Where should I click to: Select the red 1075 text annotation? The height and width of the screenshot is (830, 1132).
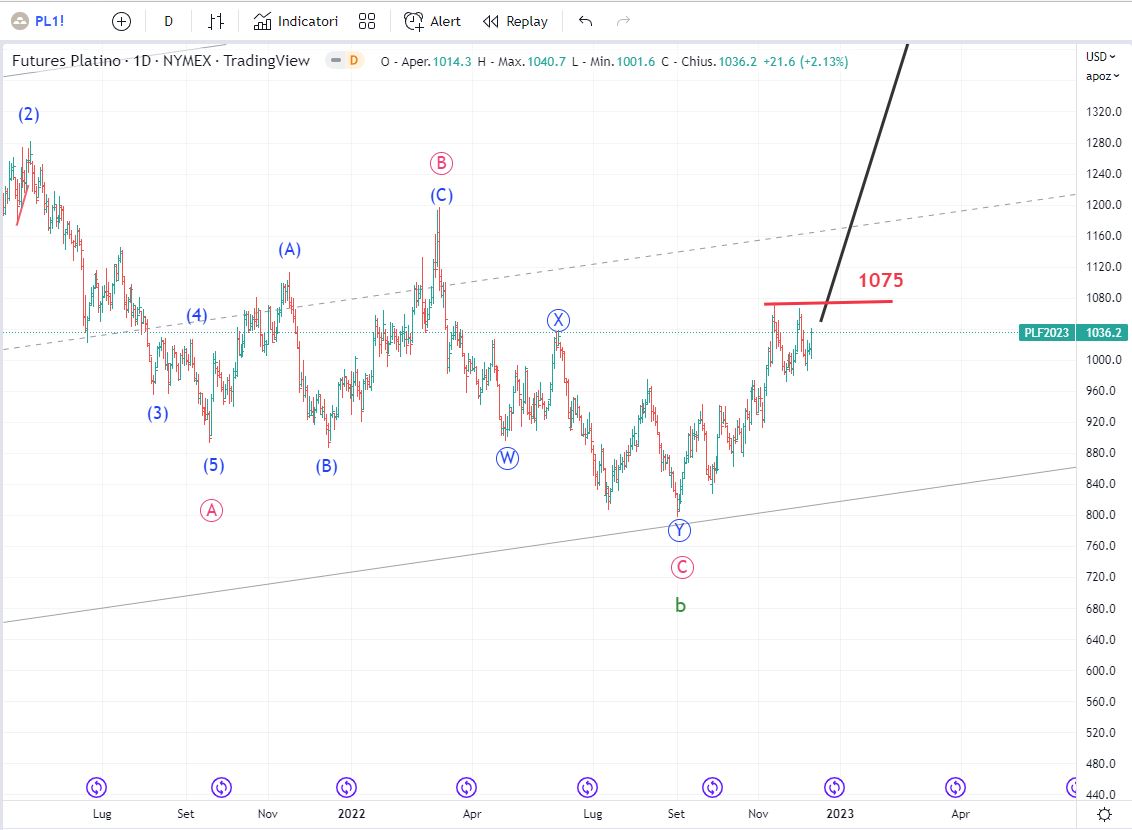[881, 280]
